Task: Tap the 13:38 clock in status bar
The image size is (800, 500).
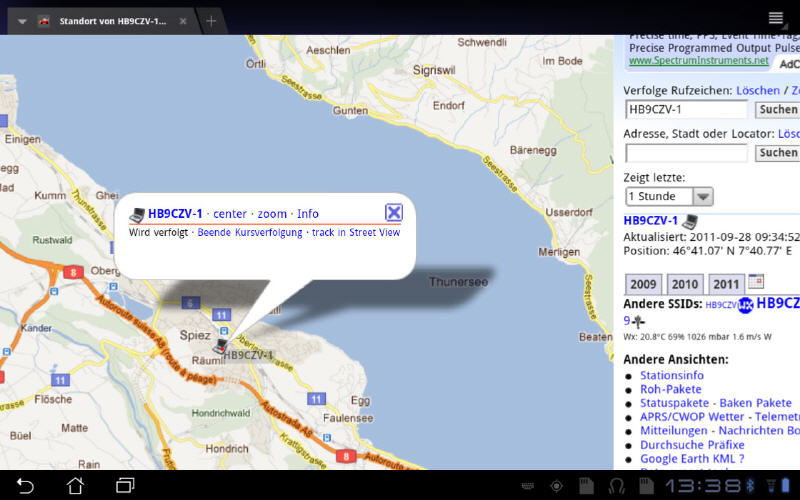Action: 703,485
